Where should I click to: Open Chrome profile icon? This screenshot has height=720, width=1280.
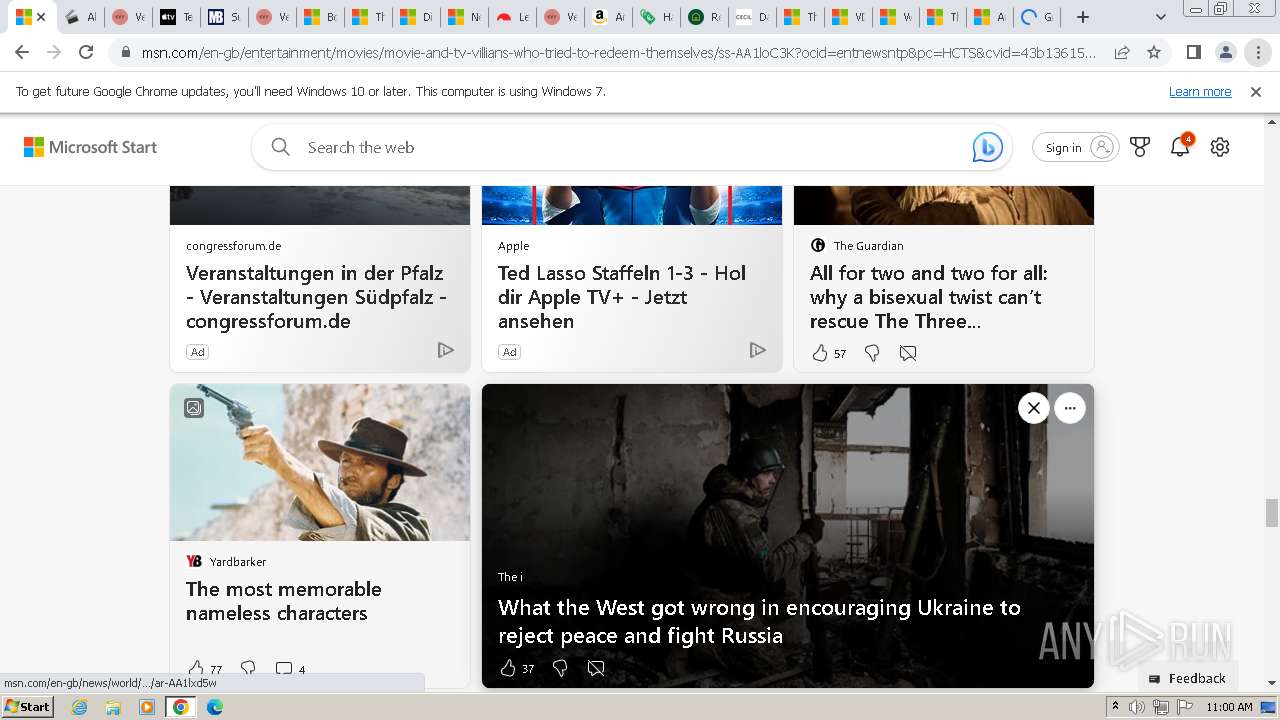coord(1225,52)
